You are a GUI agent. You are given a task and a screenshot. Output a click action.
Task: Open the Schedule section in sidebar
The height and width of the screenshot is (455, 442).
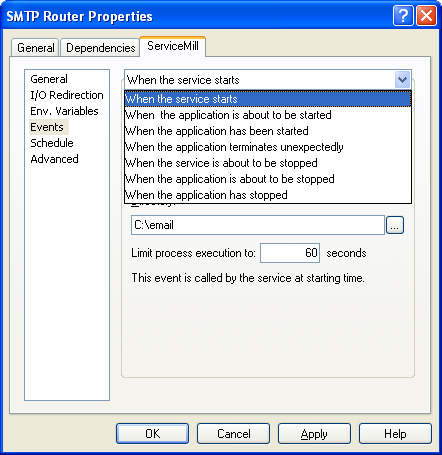[x=52, y=143]
